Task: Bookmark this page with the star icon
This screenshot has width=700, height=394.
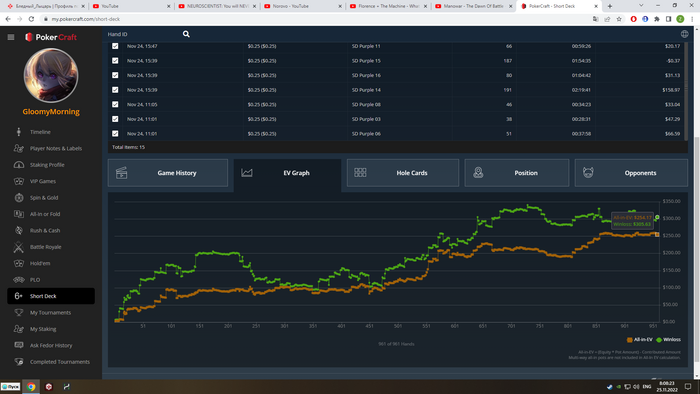Action: point(619,19)
